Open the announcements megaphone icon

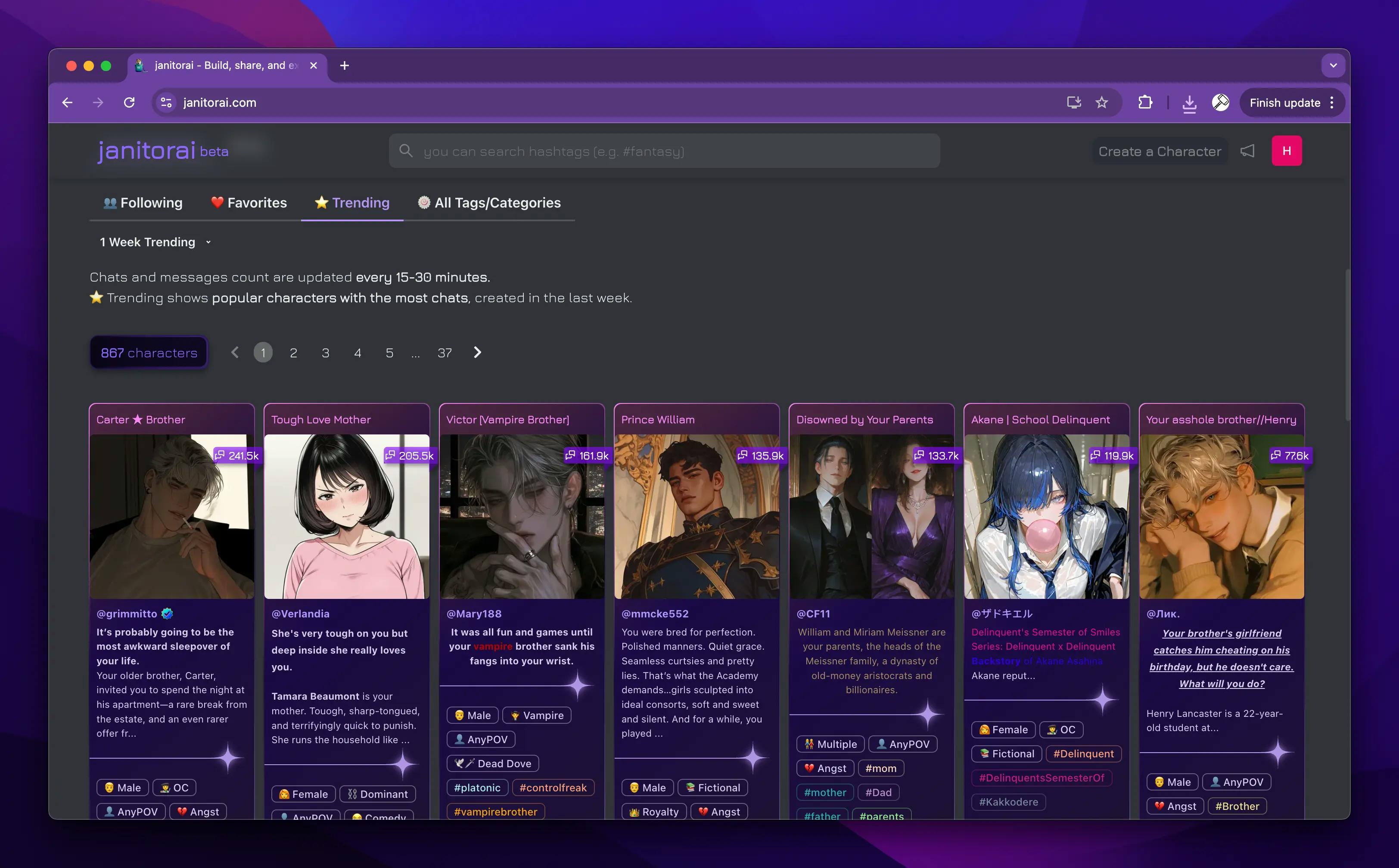(x=1247, y=150)
